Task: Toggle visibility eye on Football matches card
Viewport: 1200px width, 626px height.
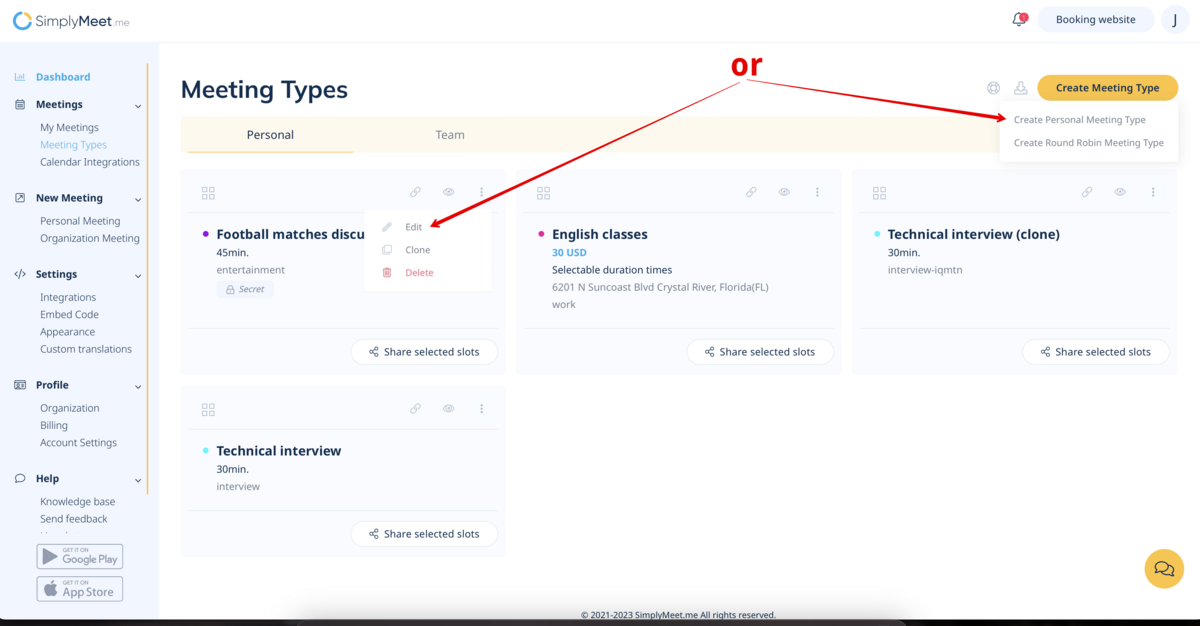Action: coord(449,192)
